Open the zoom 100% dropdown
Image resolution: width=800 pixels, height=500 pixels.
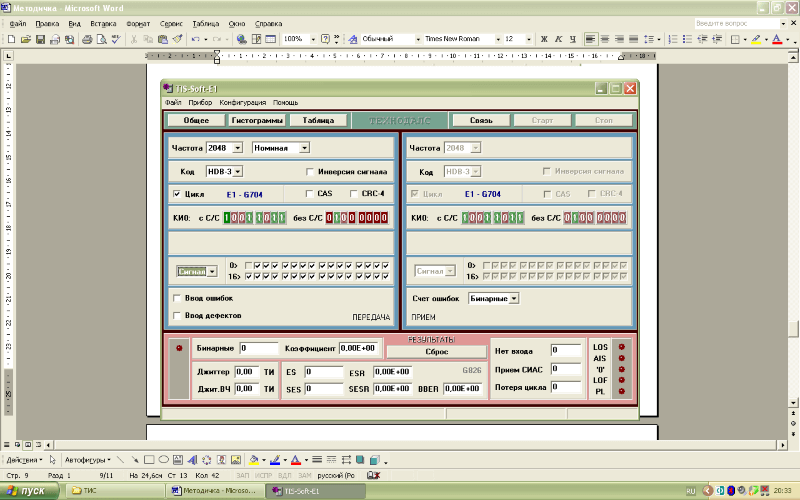pos(313,39)
